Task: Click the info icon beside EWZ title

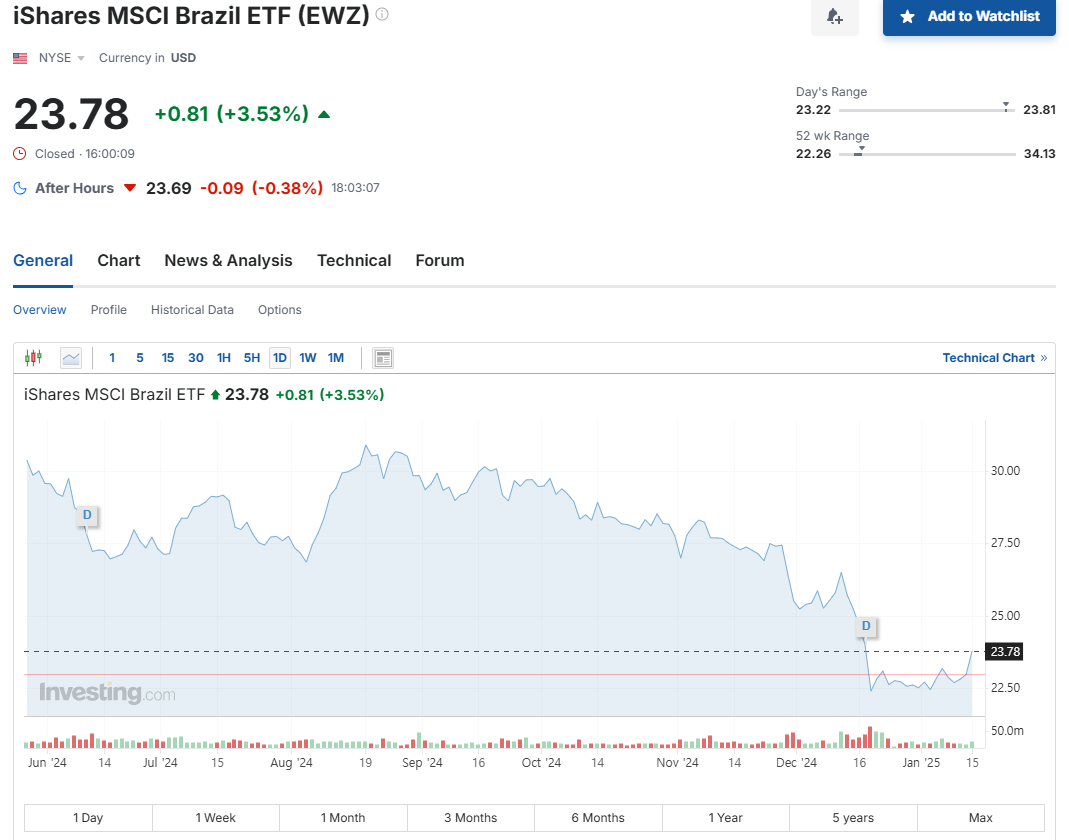Action: (x=382, y=14)
